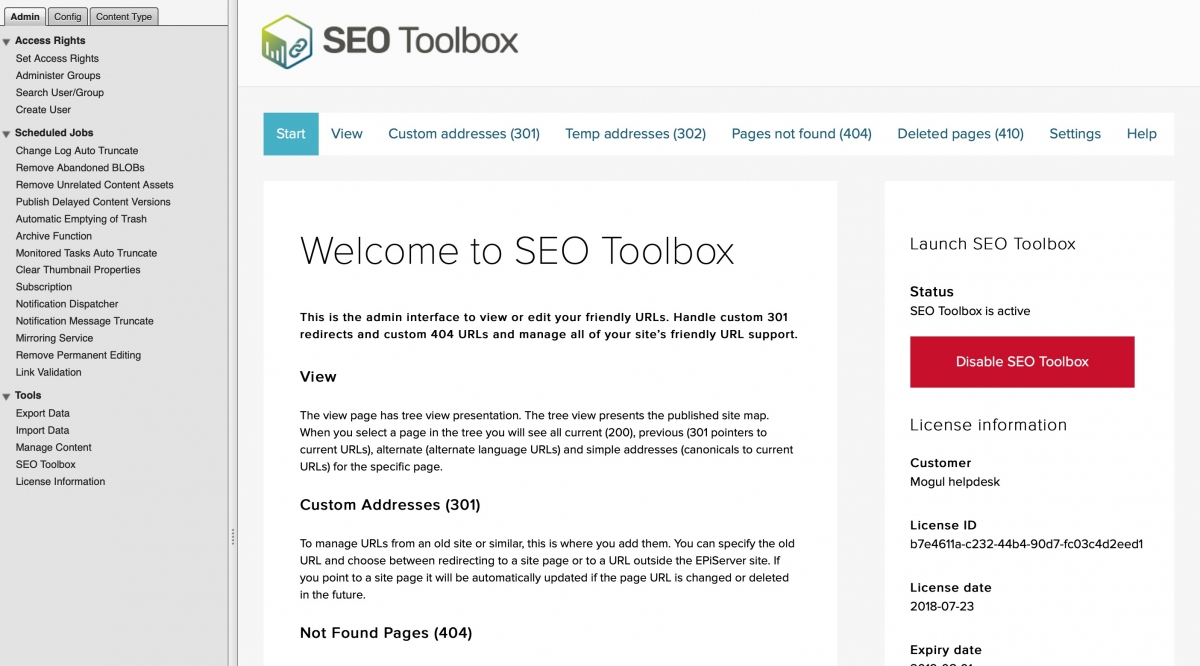Open the Settings tab
This screenshot has height=666, width=1200.
[x=1075, y=132]
